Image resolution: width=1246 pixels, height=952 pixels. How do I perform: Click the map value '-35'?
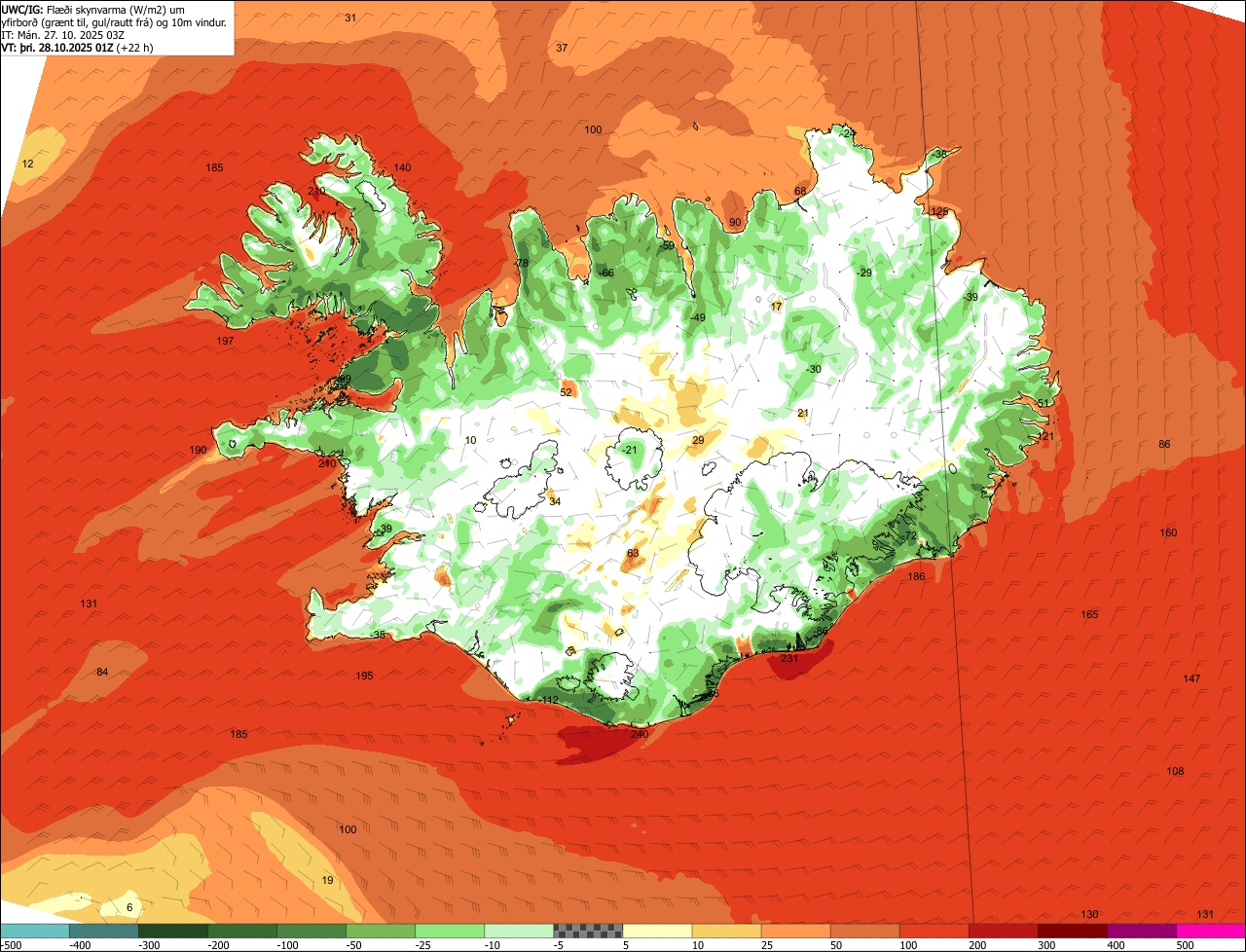(378, 635)
